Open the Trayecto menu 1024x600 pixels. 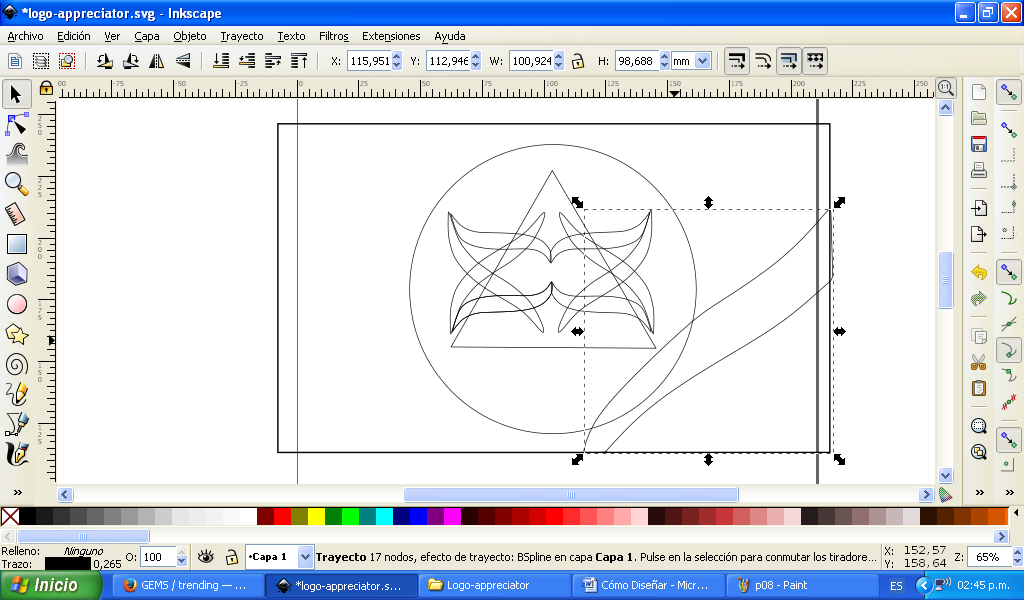coord(242,36)
